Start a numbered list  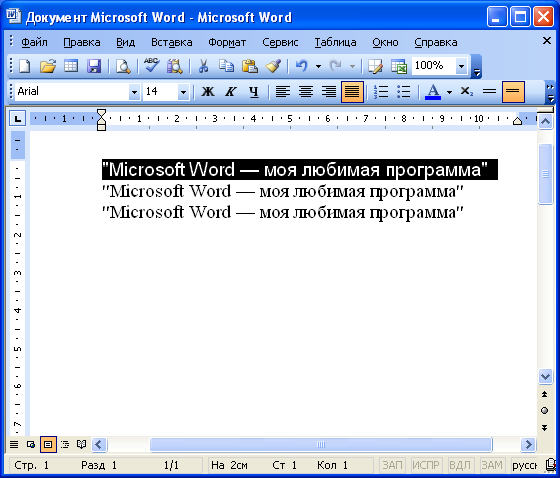tap(381, 92)
